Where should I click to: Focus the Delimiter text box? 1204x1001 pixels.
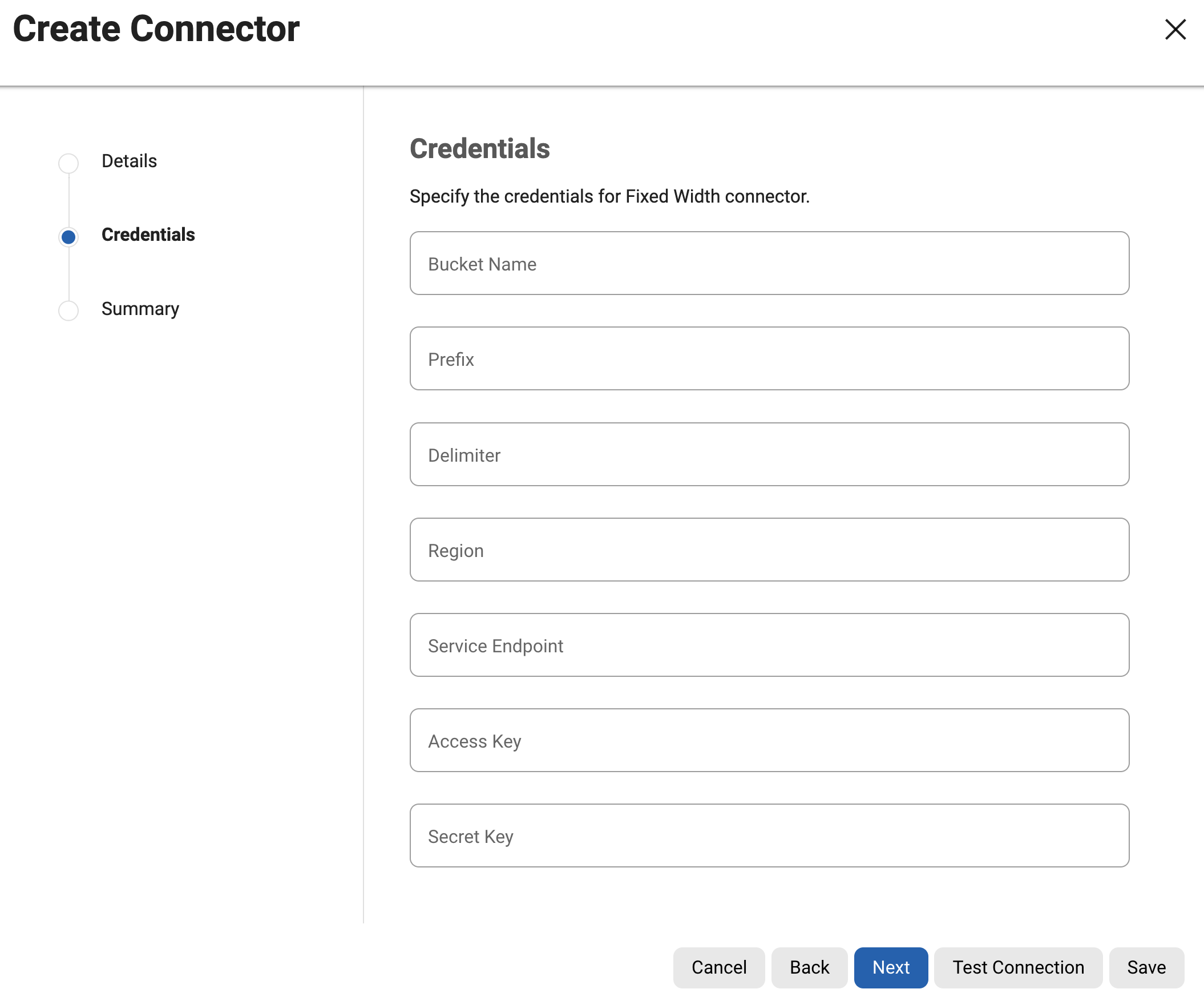pos(769,455)
